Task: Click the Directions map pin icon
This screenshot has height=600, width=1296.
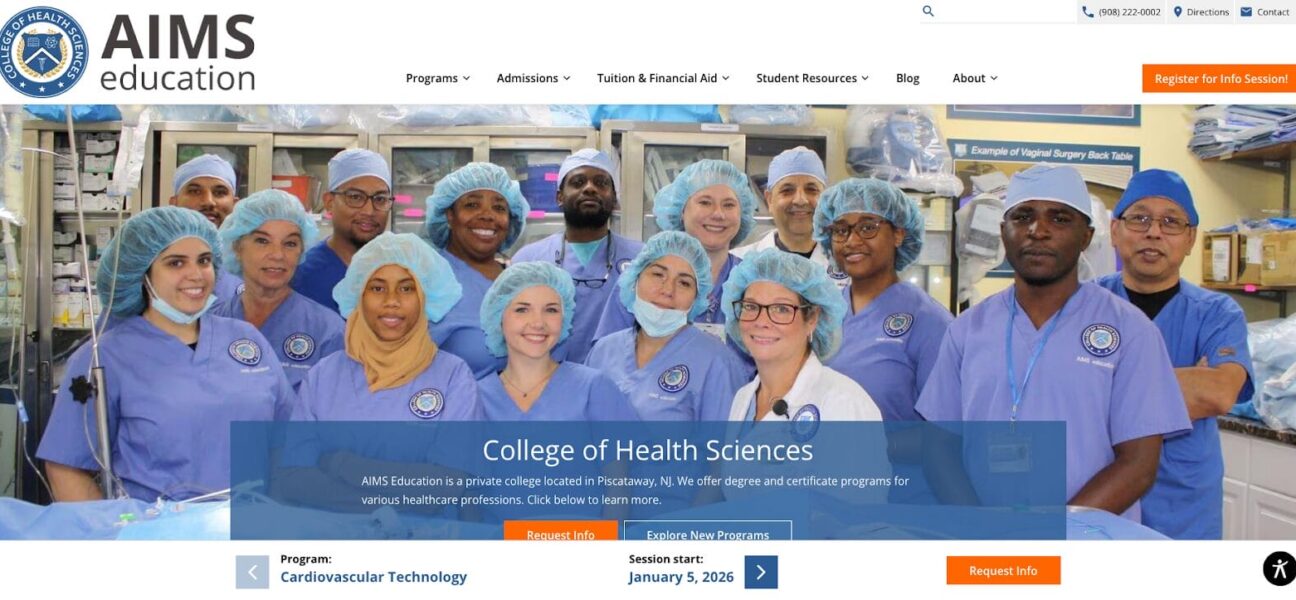Action: [1178, 12]
